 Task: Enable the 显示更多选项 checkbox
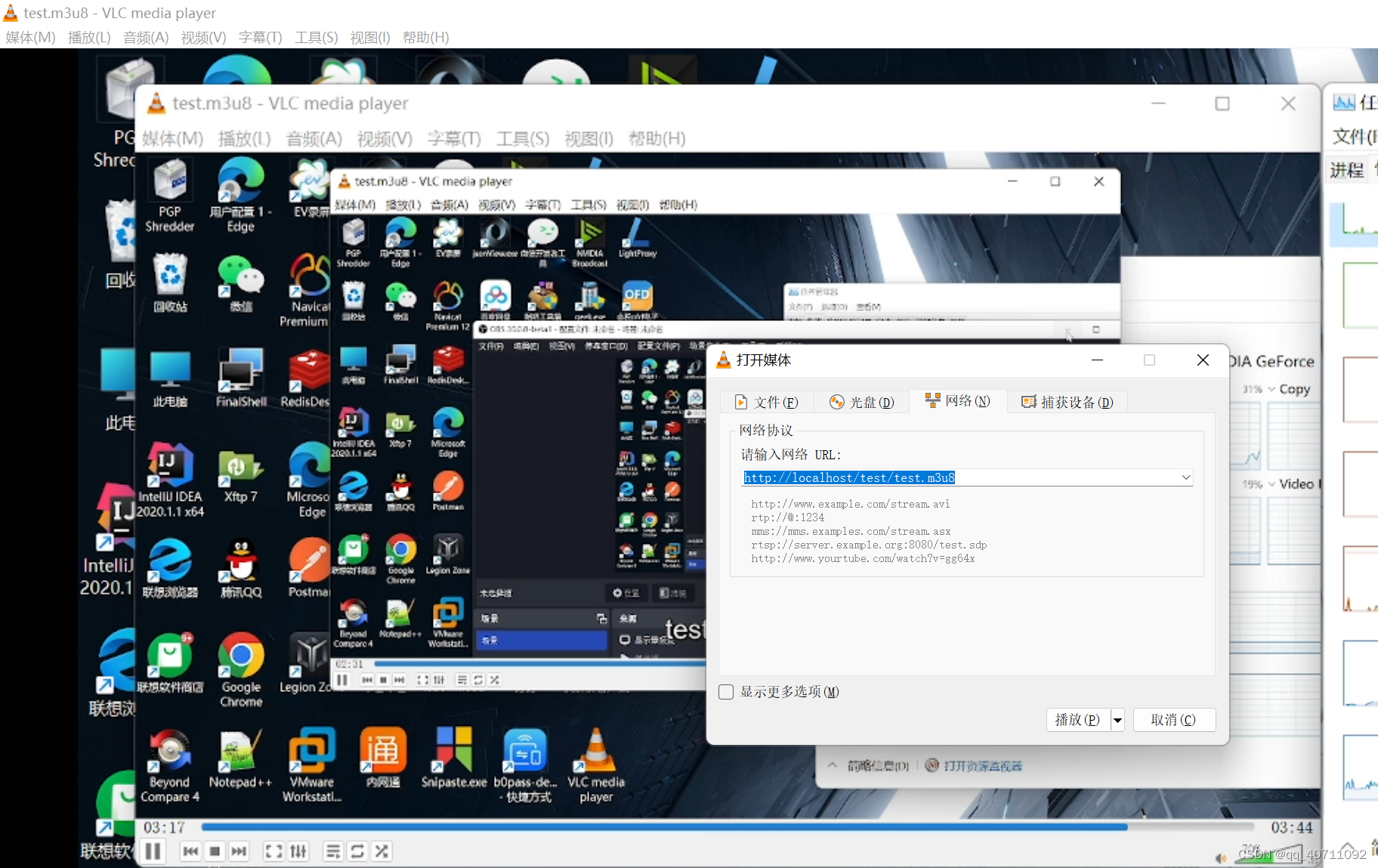(725, 691)
